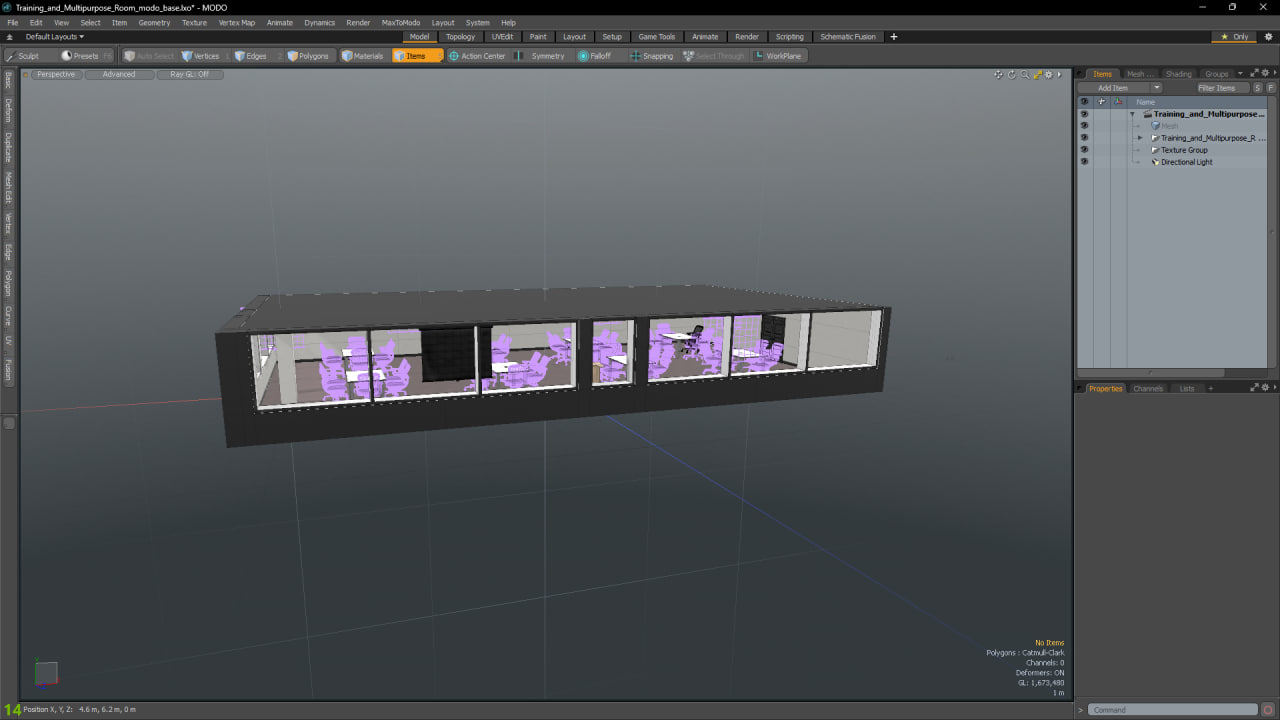The image size is (1280, 720).
Task: Click the viewport rotate icon
Action: coord(1011,74)
